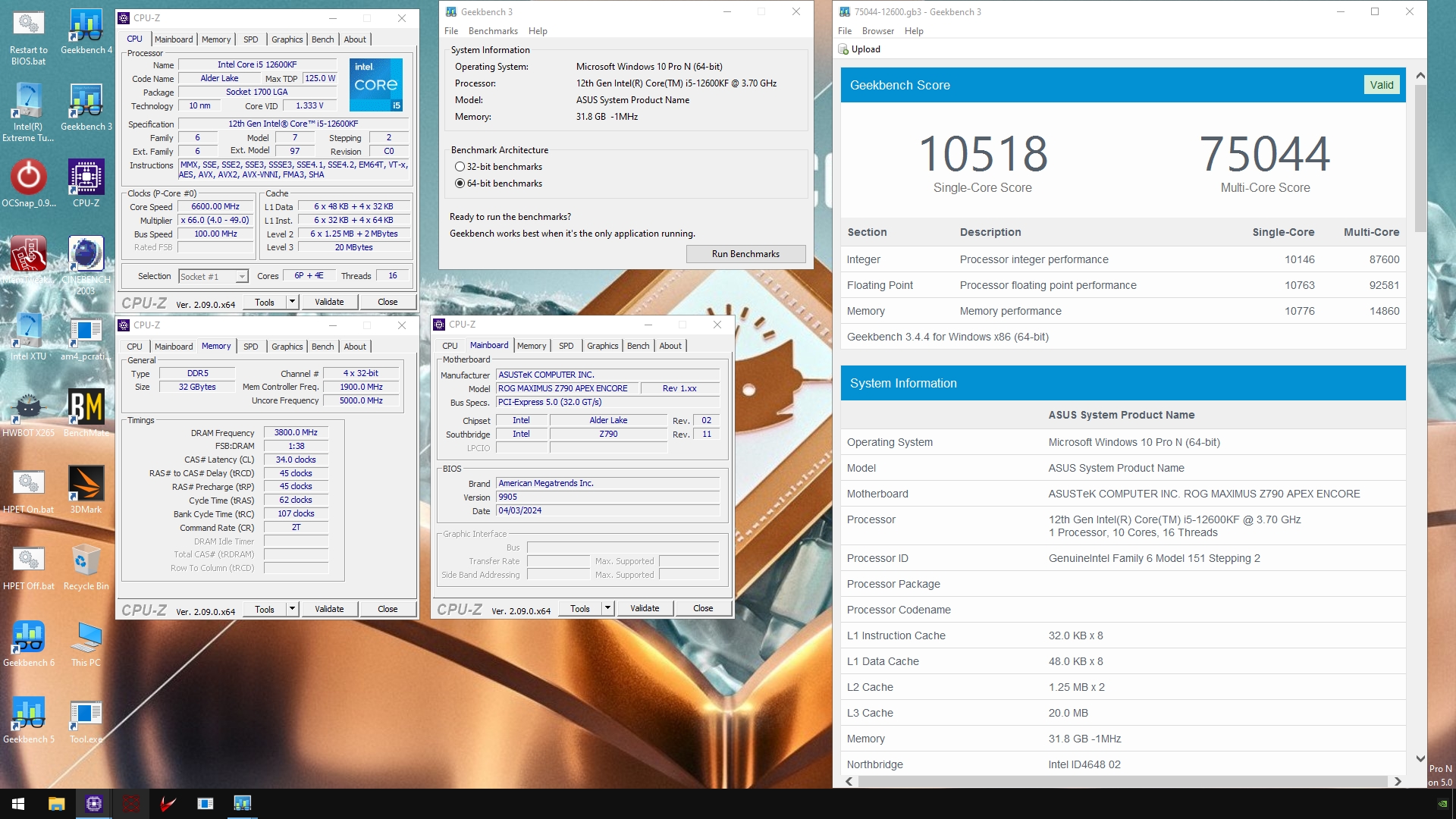Click single-core score 10518

click(983, 154)
